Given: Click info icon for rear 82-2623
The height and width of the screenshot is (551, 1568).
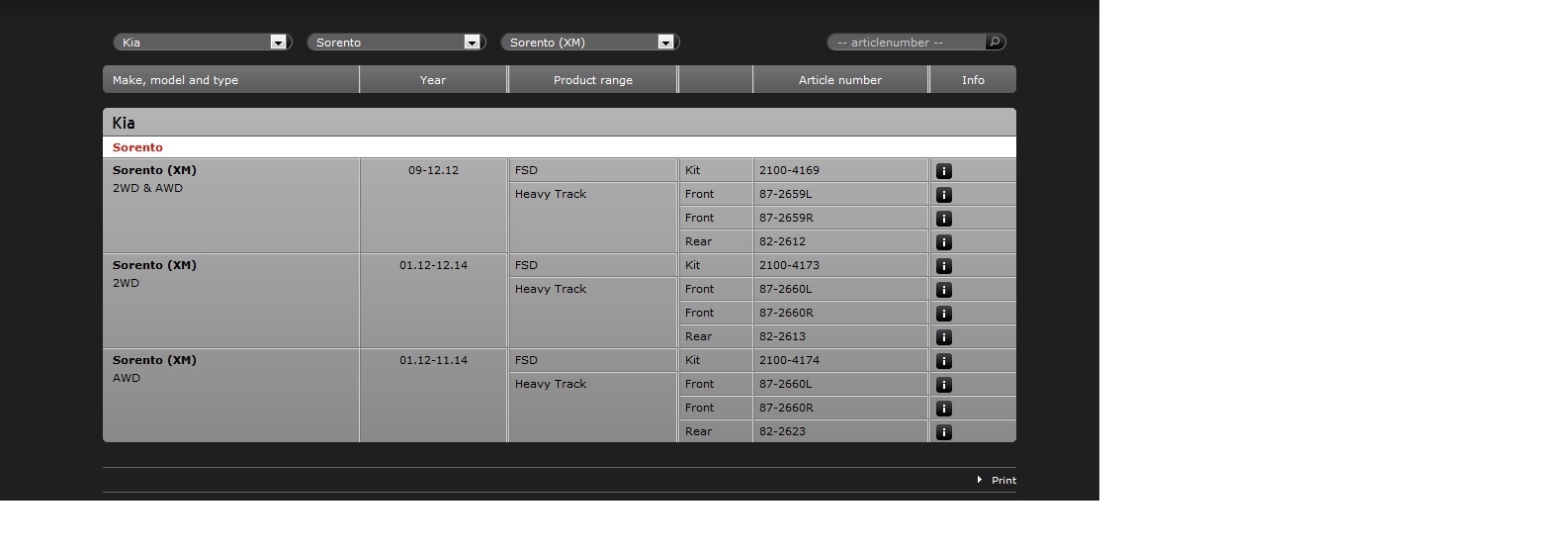Looking at the screenshot, I should coord(943,432).
